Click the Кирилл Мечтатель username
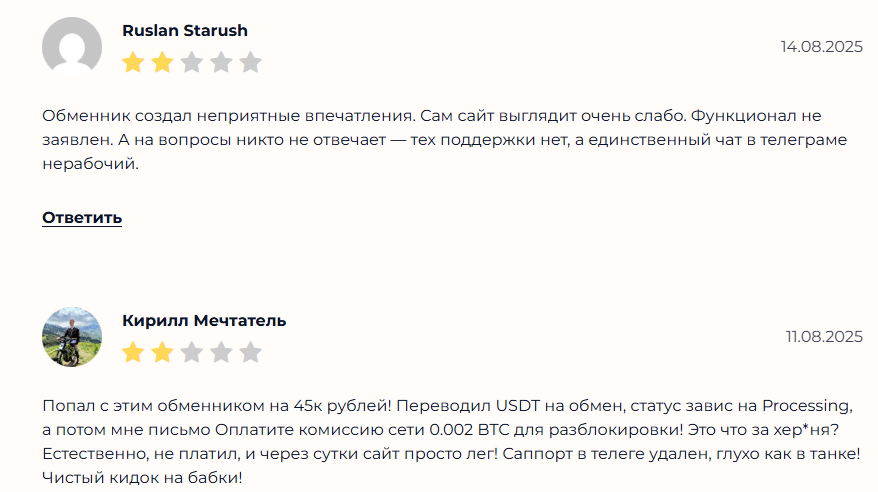The height and width of the screenshot is (492, 878). [204, 321]
